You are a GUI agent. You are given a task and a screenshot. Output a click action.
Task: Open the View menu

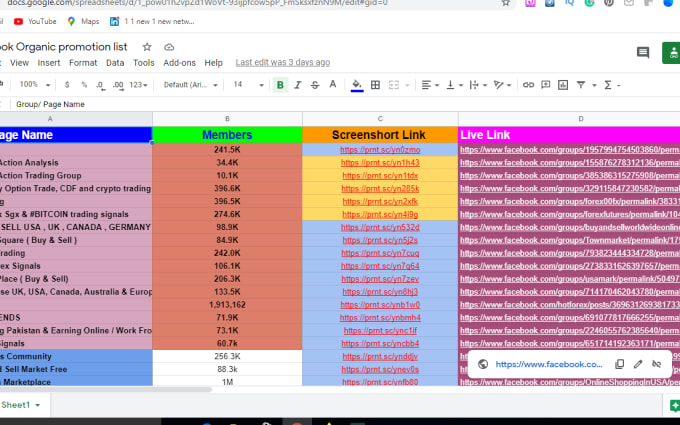(20, 63)
